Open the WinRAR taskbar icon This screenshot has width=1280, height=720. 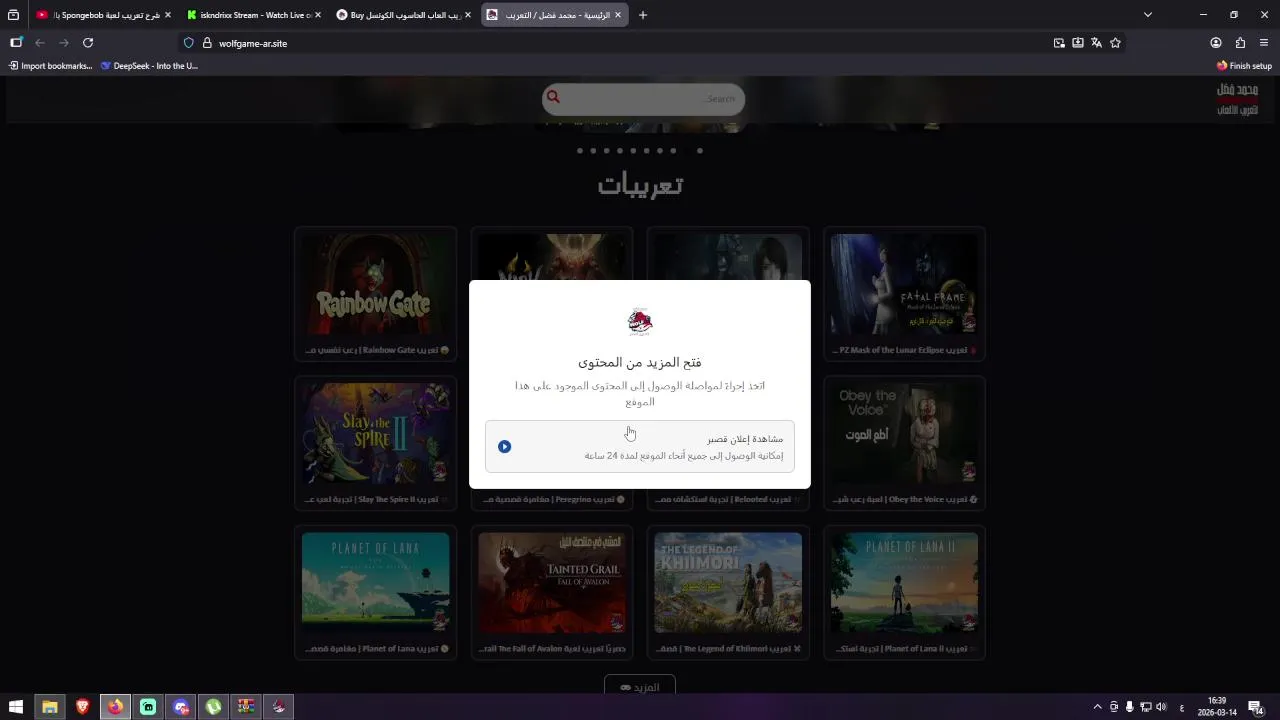(x=246, y=707)
